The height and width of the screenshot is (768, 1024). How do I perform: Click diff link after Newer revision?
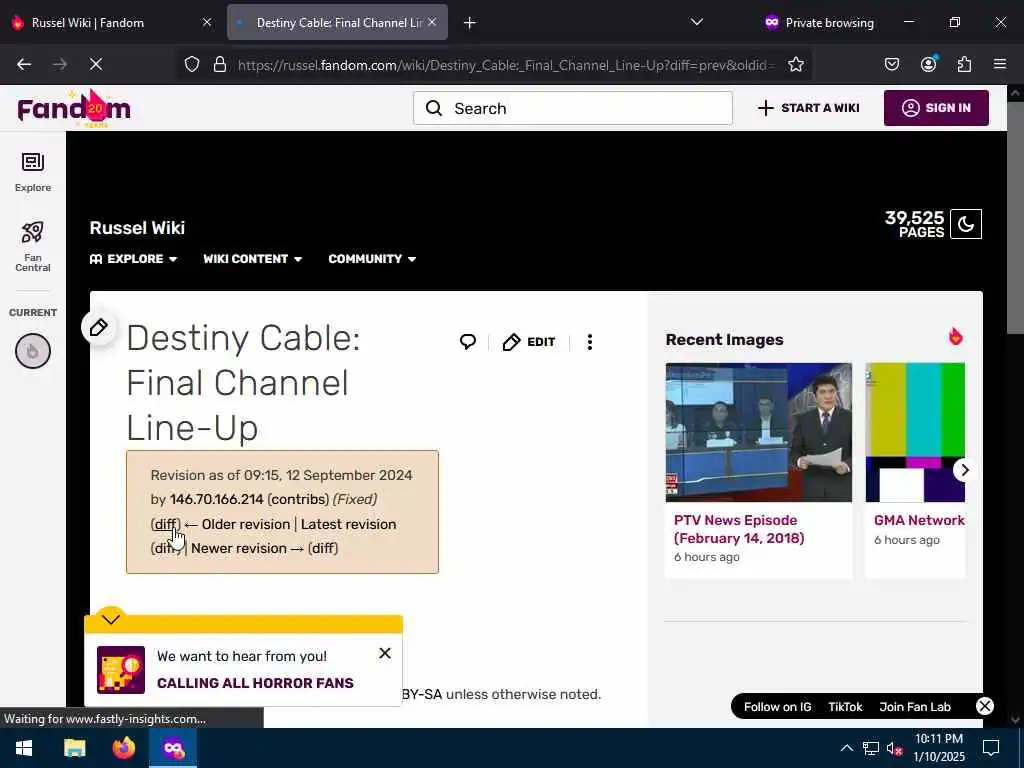(x=323, y=548)
